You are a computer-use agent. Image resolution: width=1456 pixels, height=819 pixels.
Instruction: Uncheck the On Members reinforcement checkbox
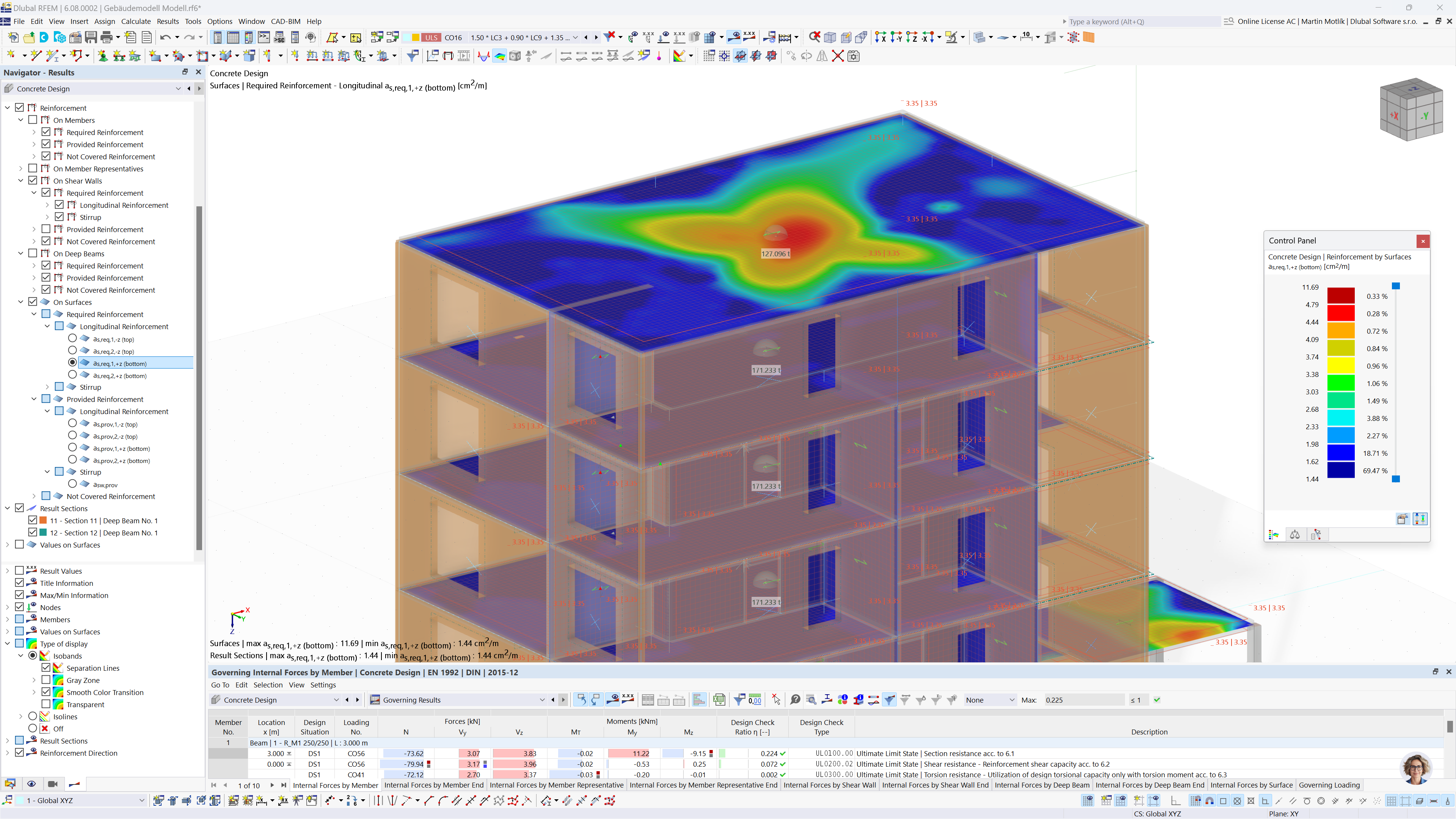point(33,119)
